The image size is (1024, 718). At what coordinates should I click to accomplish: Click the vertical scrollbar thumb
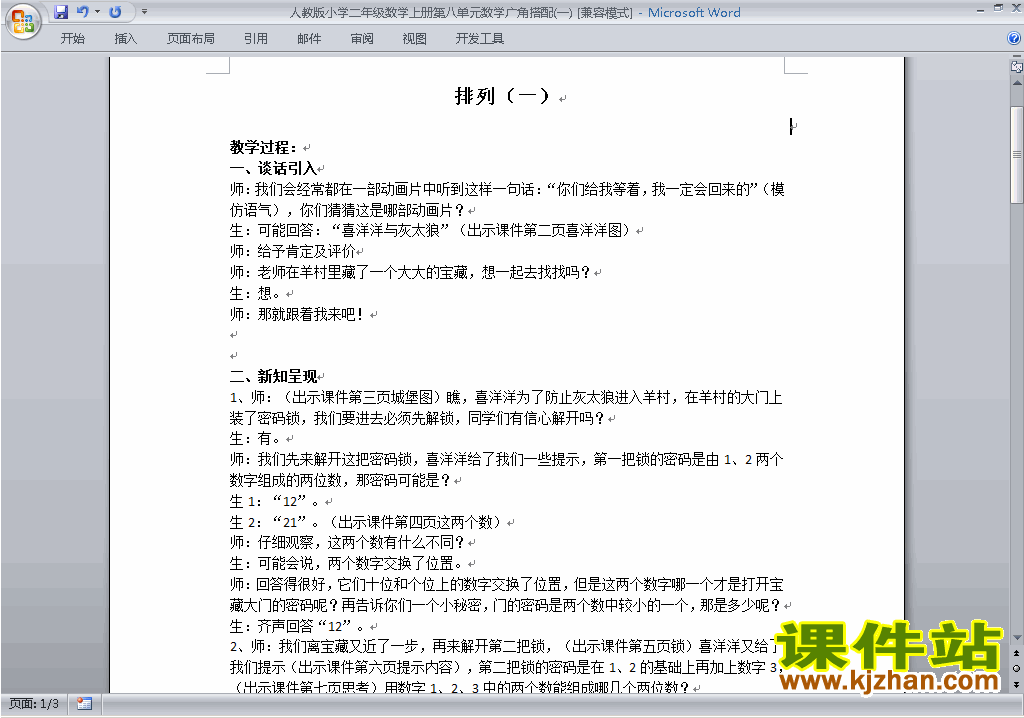click(1017, 154)
